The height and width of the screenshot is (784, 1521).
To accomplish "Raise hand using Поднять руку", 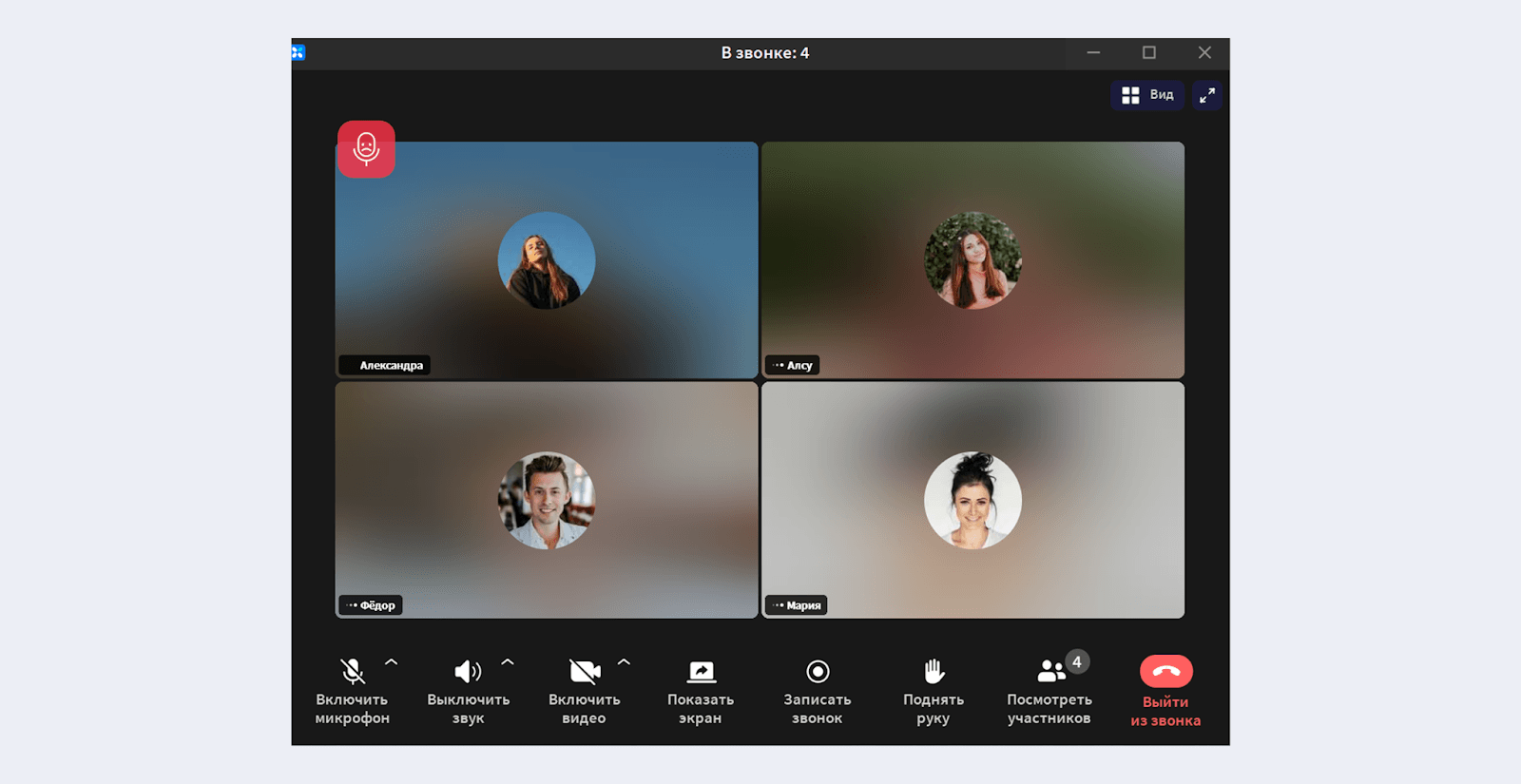I will (x=934, y=672).
